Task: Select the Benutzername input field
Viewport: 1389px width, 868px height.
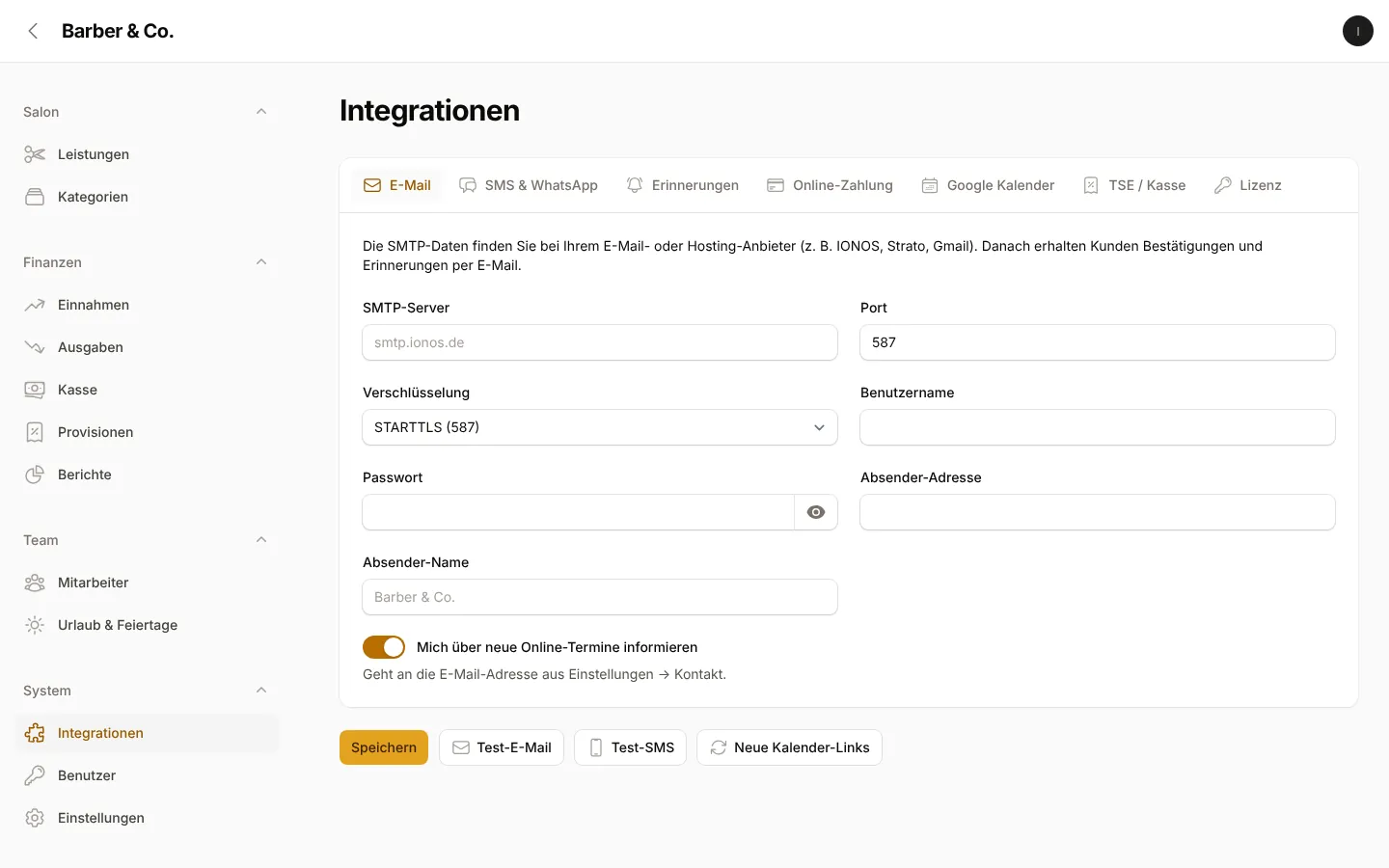Action: (x=1098, y=427)
